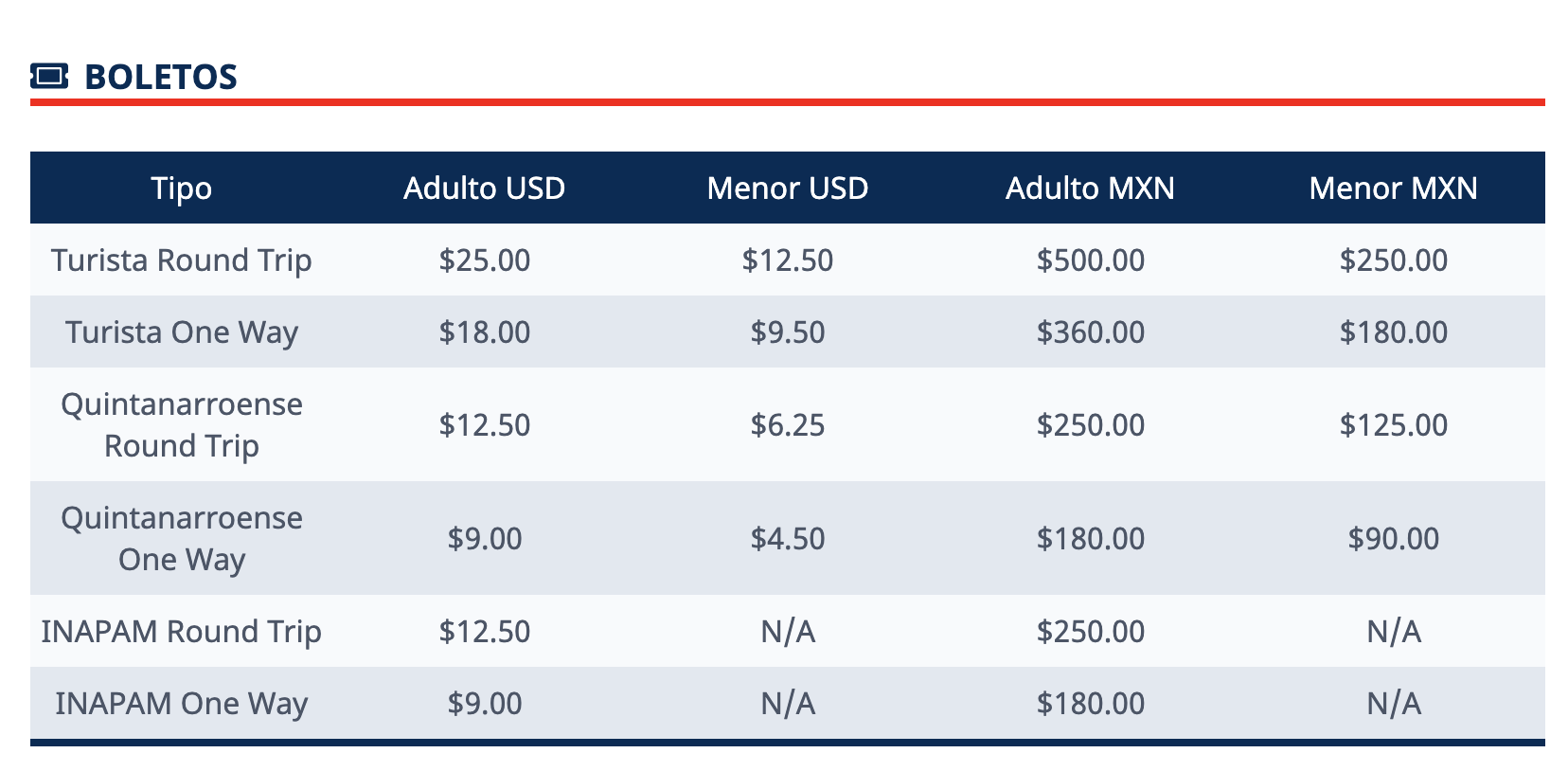The width and height of the screenshot is (1568, 771).
Task: Select the INAPAM One Way row label
Action: (182, 704)
